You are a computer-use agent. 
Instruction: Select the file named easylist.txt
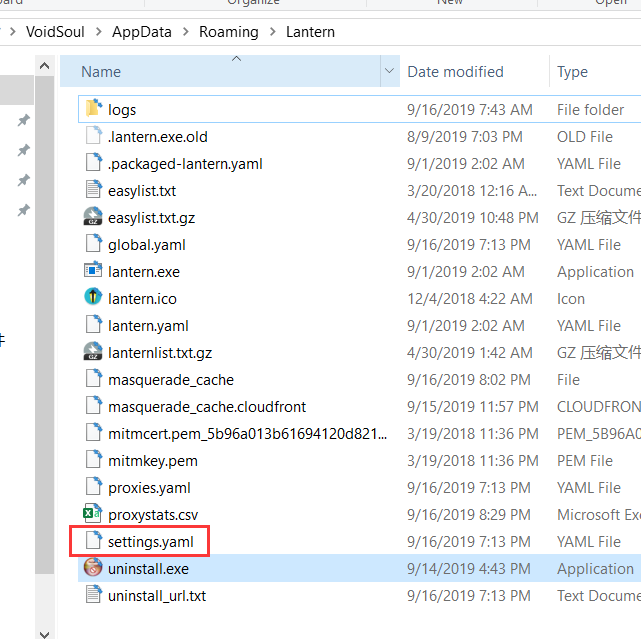point(142,191)
